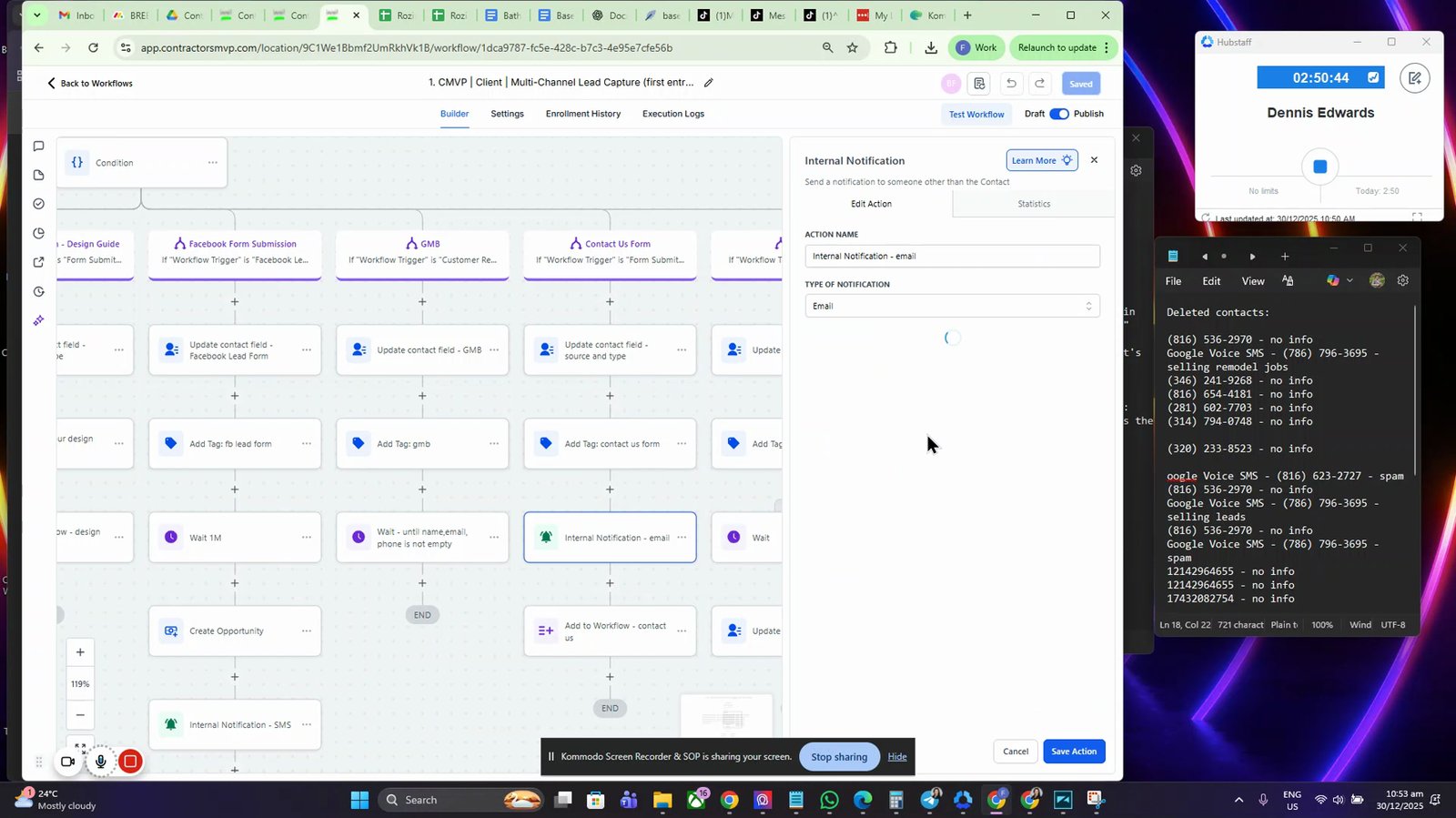
Task: Zoom out on the workflow canvas
Action: [80, 715]
